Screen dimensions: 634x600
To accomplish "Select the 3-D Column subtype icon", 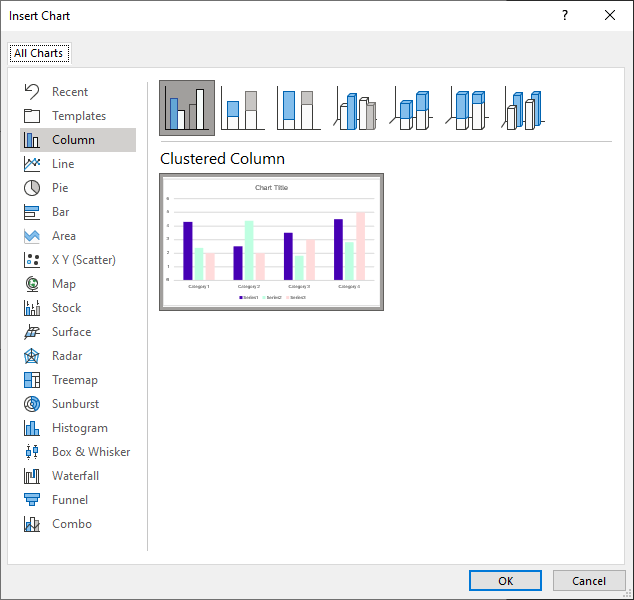I will coord(523,108).
